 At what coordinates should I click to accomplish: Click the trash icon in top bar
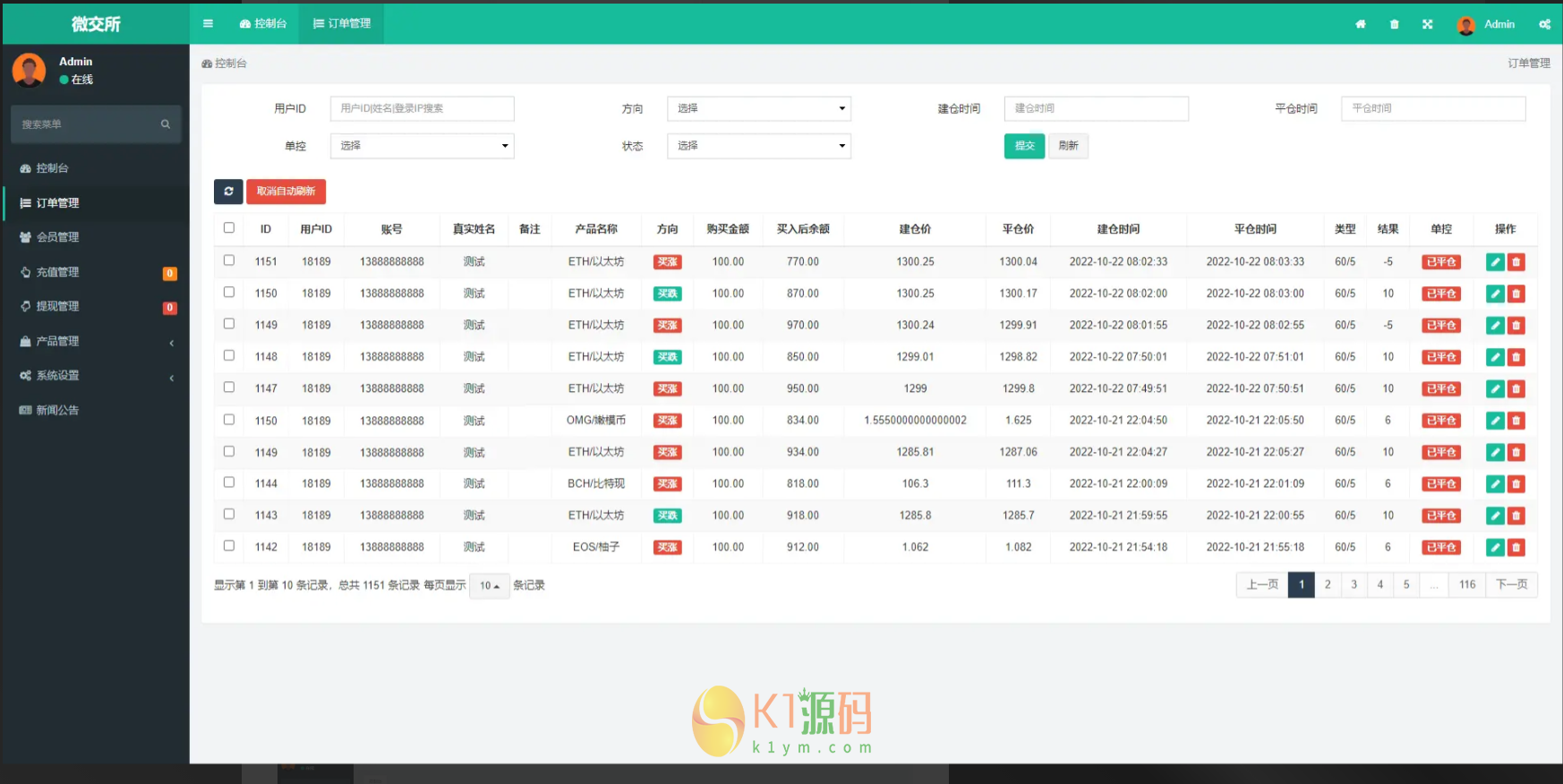(x=1394, y=24)
